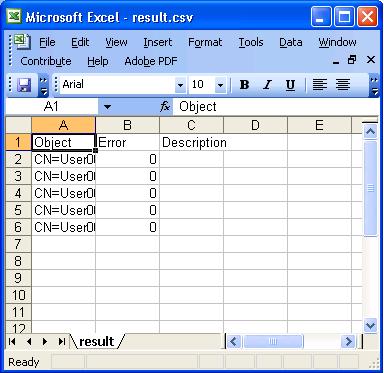Click the fx insert function icon
384x373 pixels.
[165, 107]
